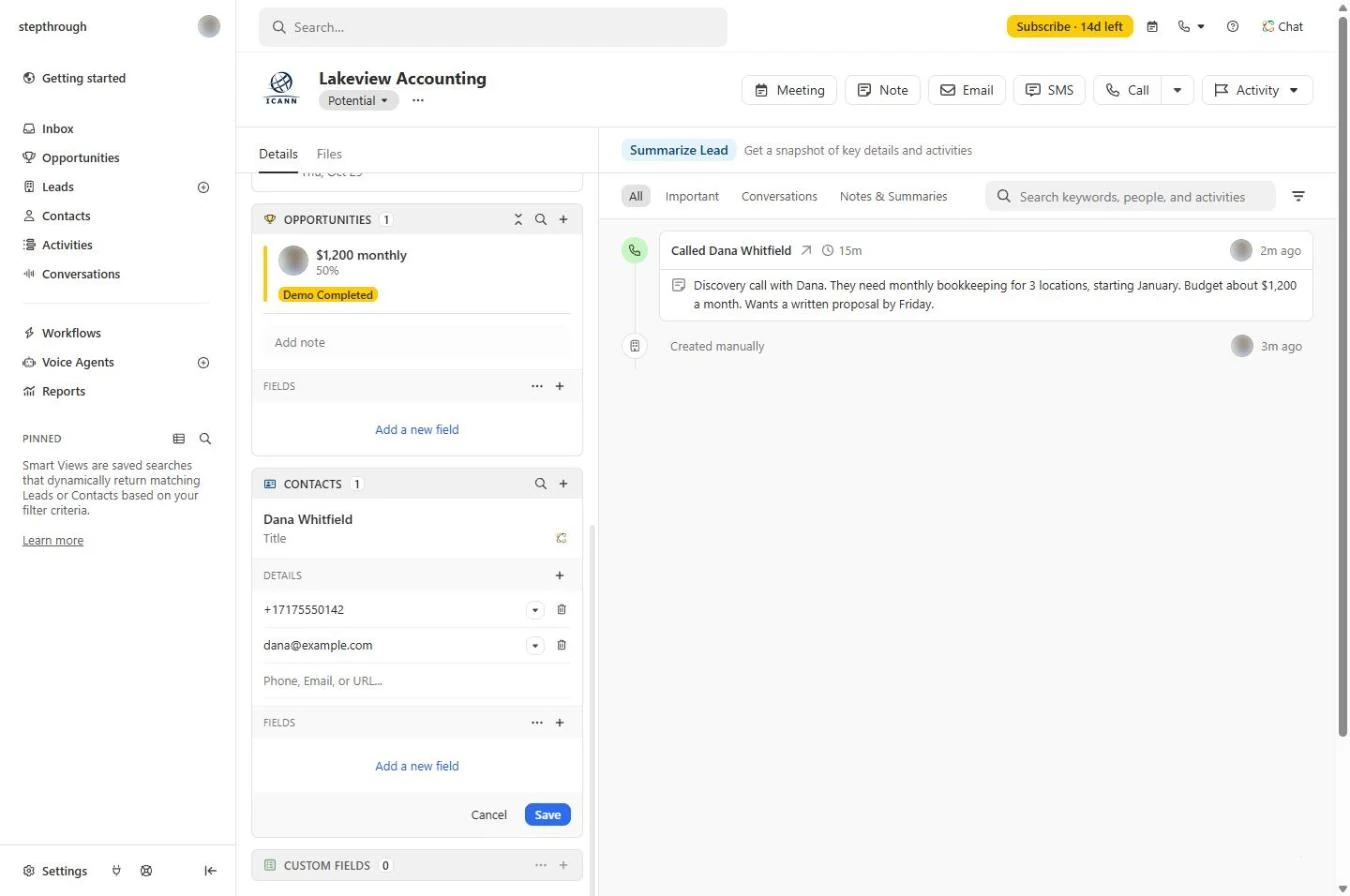Add a new contact with plus icon

[563, 483]
